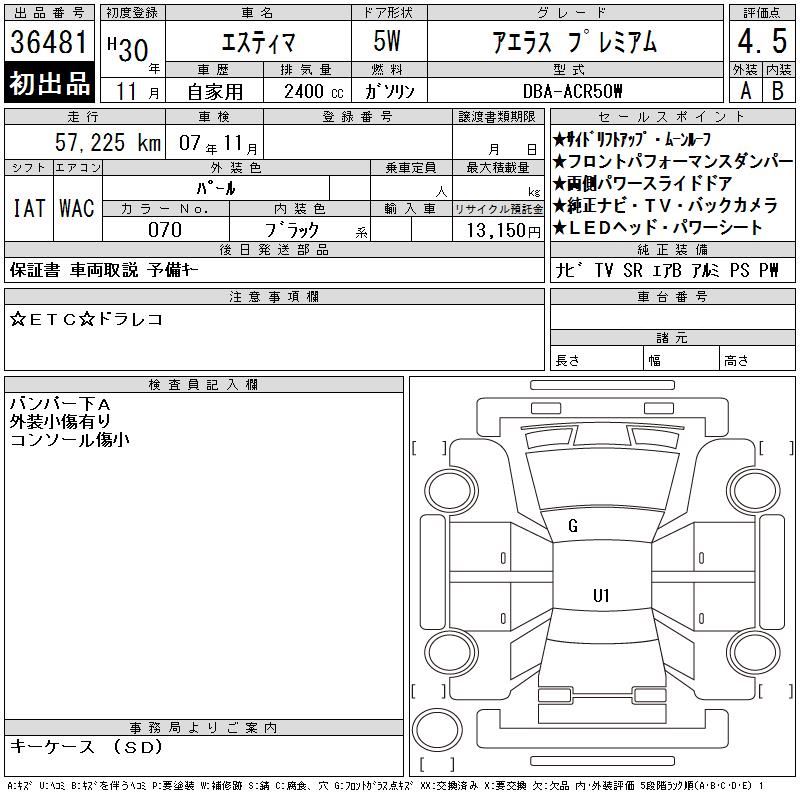This screenshot has height=800, width=800.
Task: Select sales point サイドリフトアップ・ムーンルーフ
Action: (x=632, y=139)
